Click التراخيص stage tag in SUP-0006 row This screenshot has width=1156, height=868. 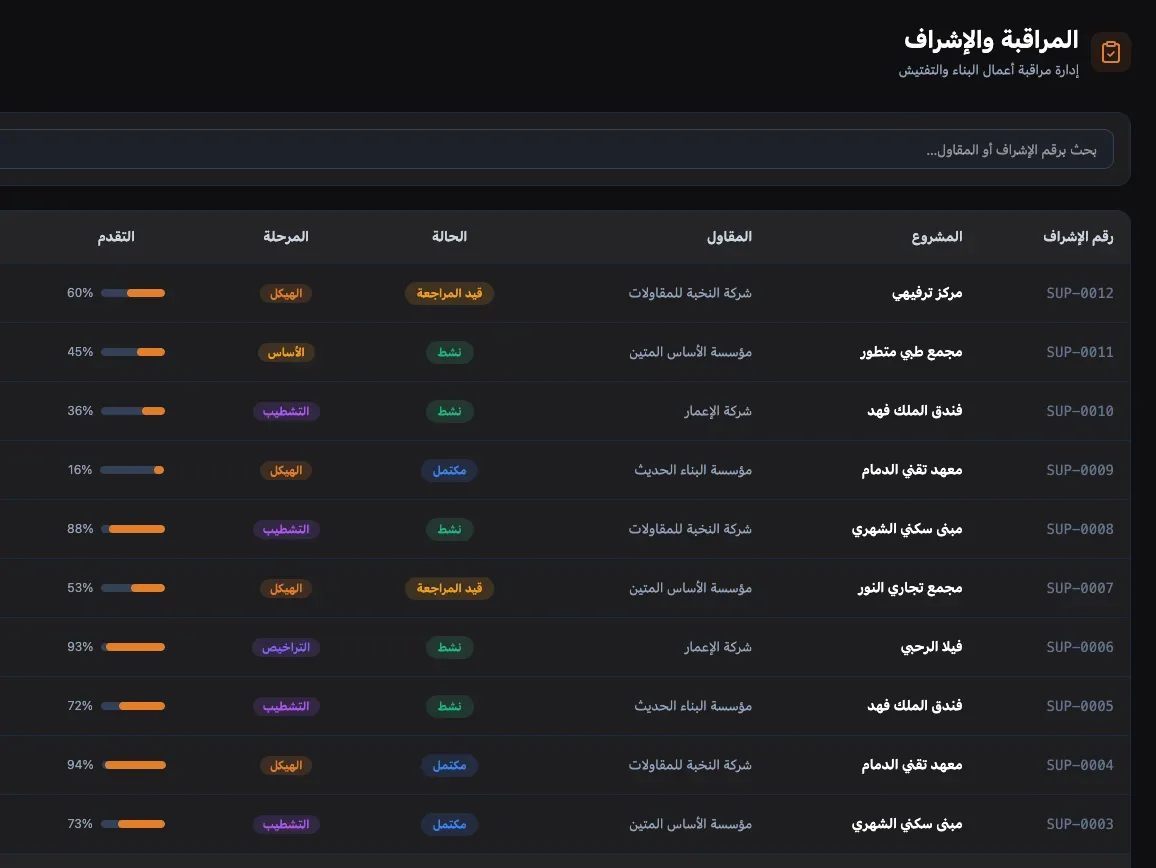285,647
